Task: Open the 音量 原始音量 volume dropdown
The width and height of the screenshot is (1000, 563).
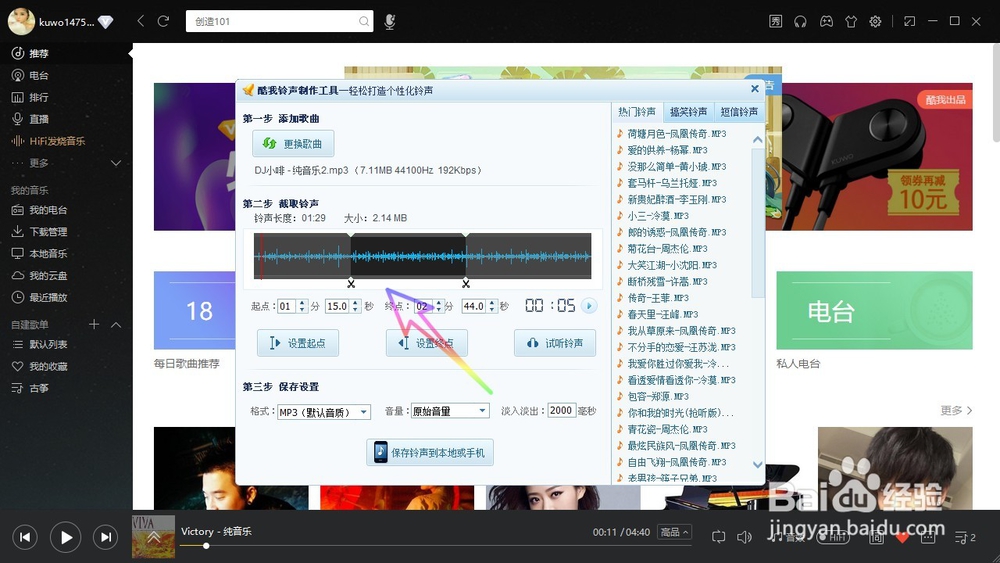Action: [450, 411]
